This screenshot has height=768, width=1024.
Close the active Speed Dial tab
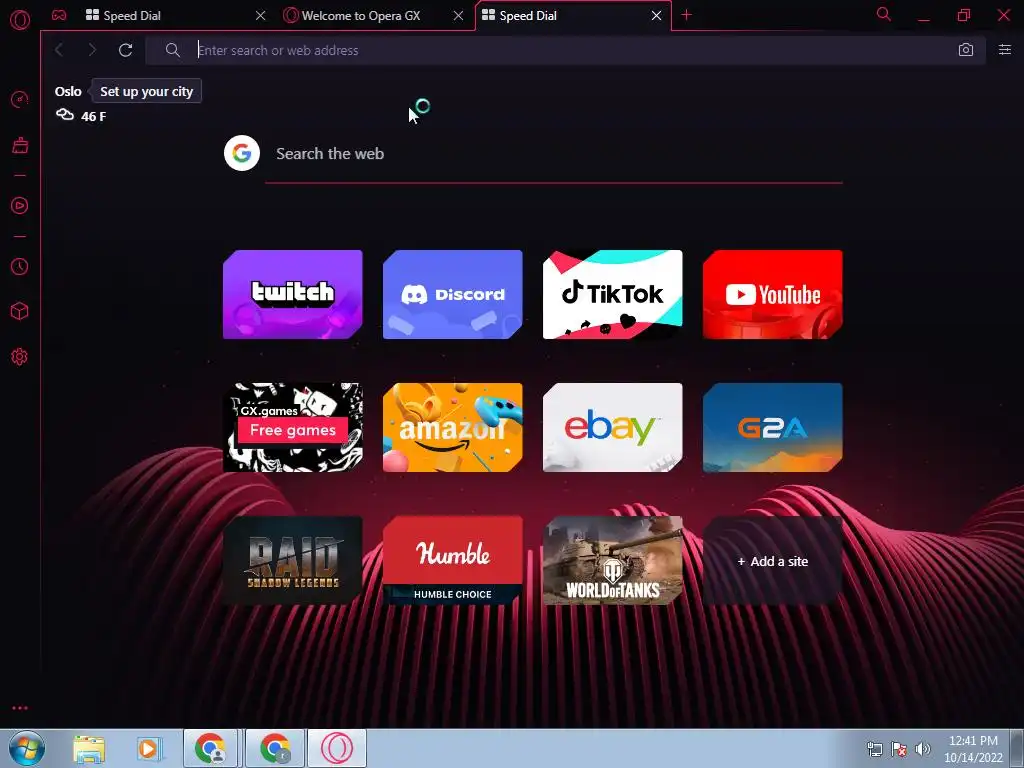click(x=656, y=16)
